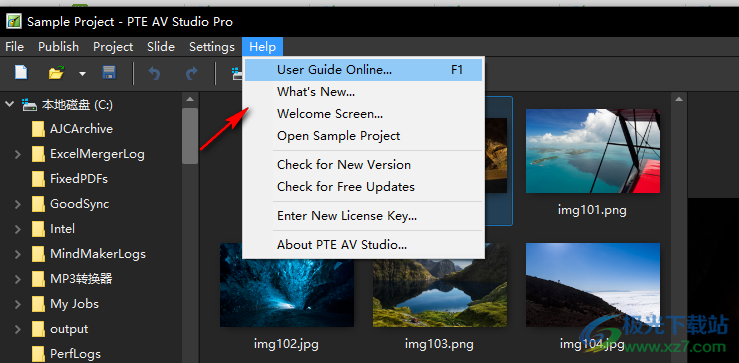Select the img104.jpg thumbnail
The width and height of the screenshot is (739, 363).
pos(593,285)
